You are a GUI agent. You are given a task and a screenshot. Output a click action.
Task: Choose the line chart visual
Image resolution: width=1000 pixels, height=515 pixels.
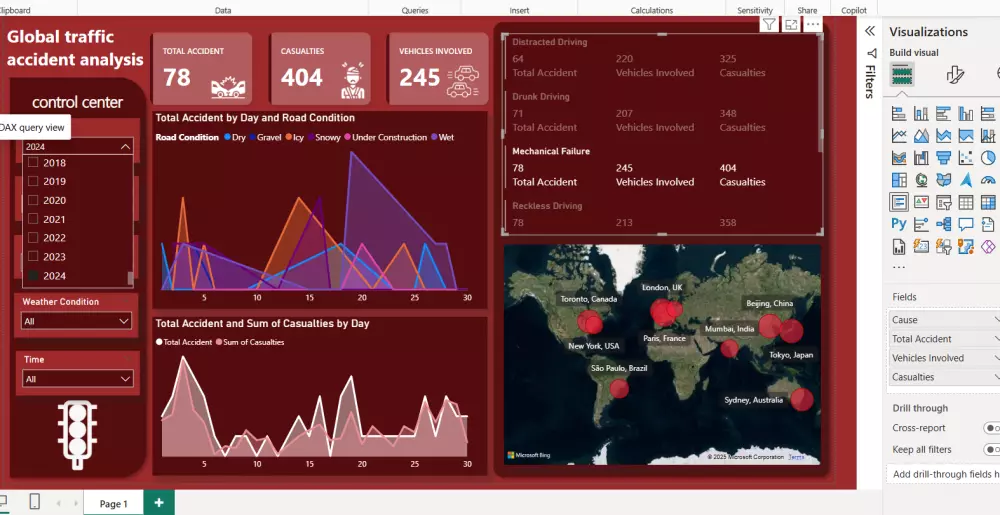(899, 136)
